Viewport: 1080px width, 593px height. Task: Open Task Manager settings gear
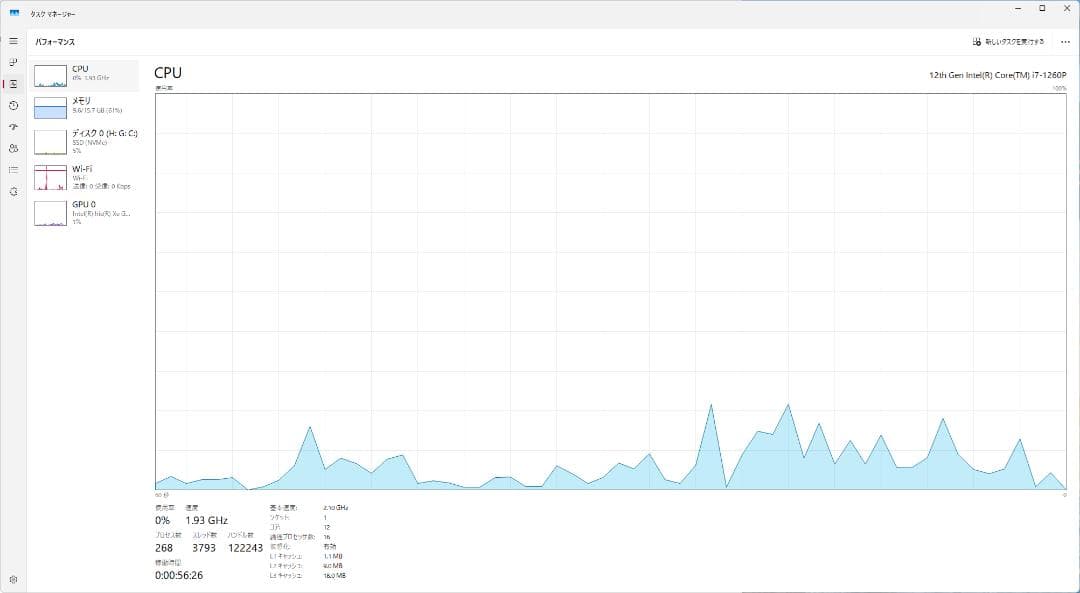[13, 579]
